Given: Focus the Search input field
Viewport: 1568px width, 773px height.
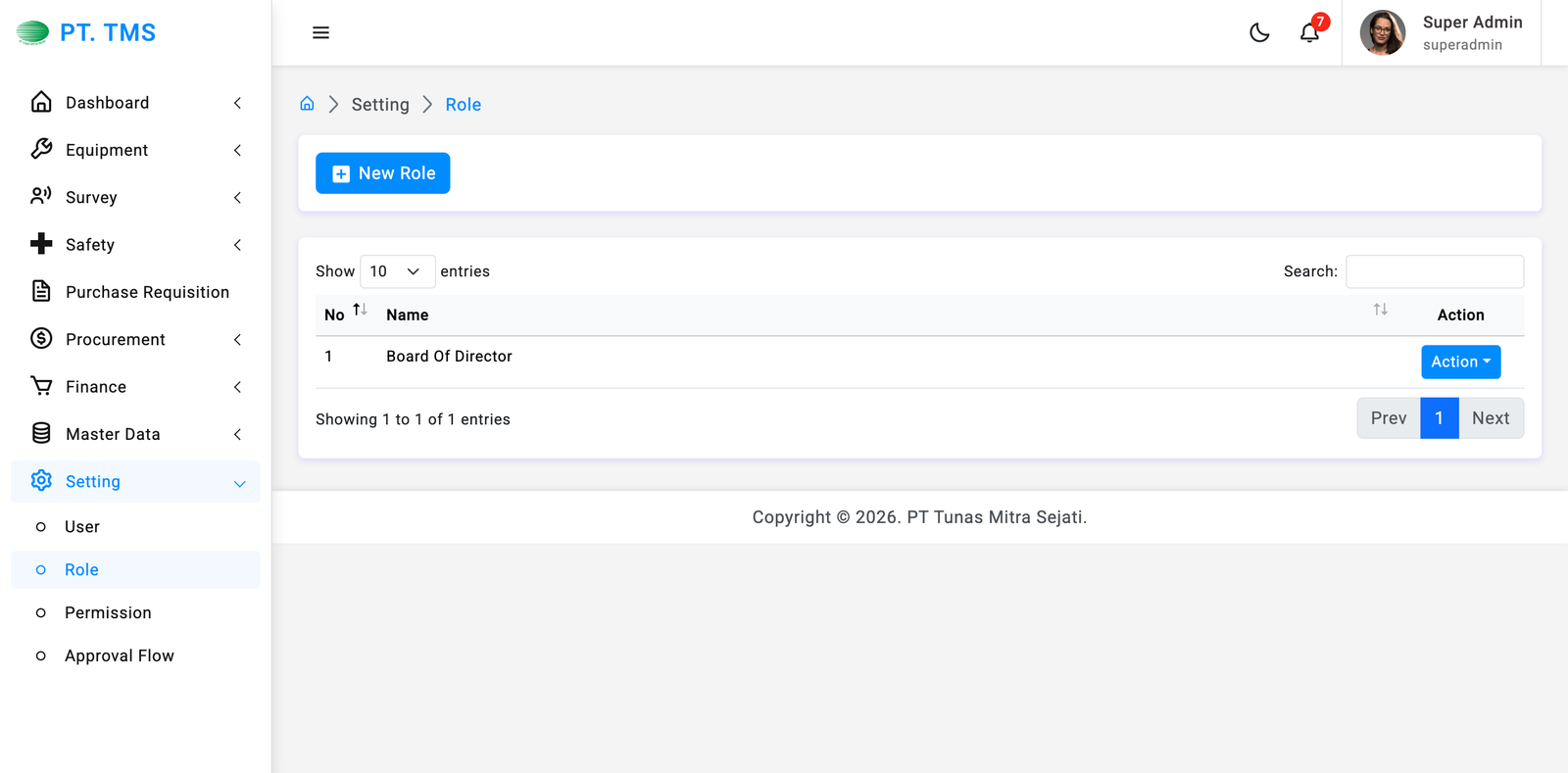Looking at the screenshot, I should (x=1434, y=271).
